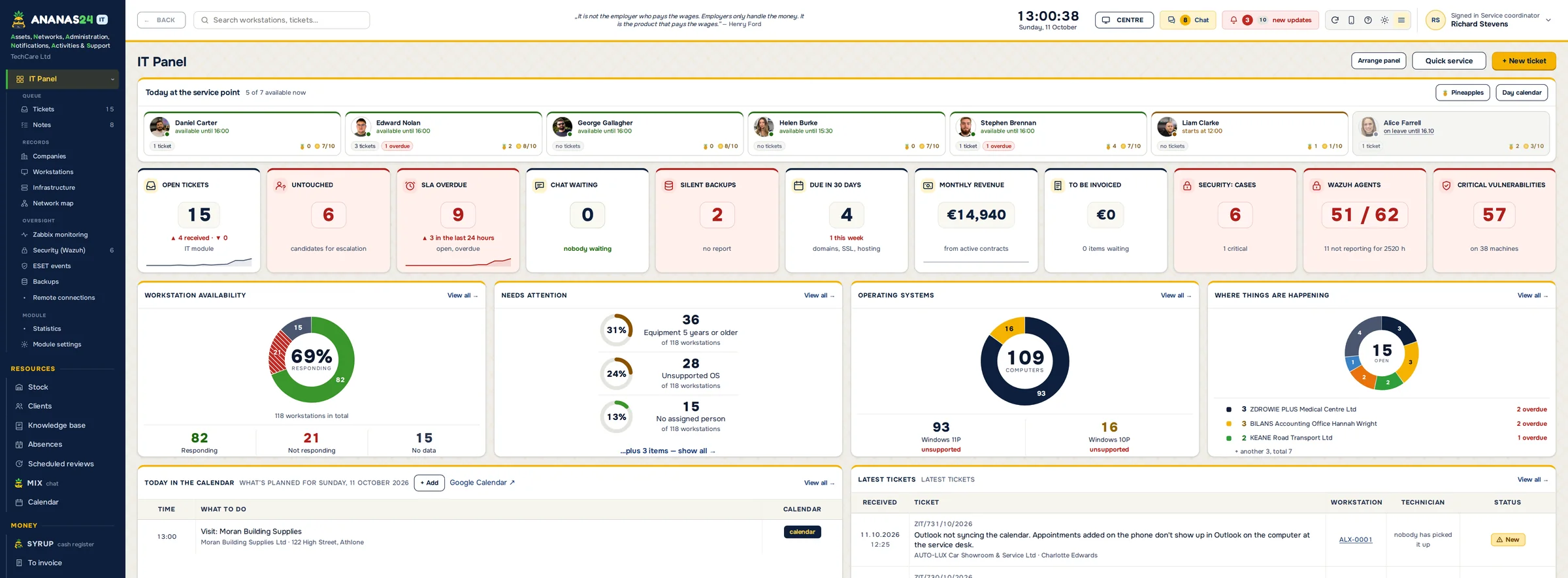Click the Pineapples button
Screen dimensions: 1568x578
(x=1463, y=93)
